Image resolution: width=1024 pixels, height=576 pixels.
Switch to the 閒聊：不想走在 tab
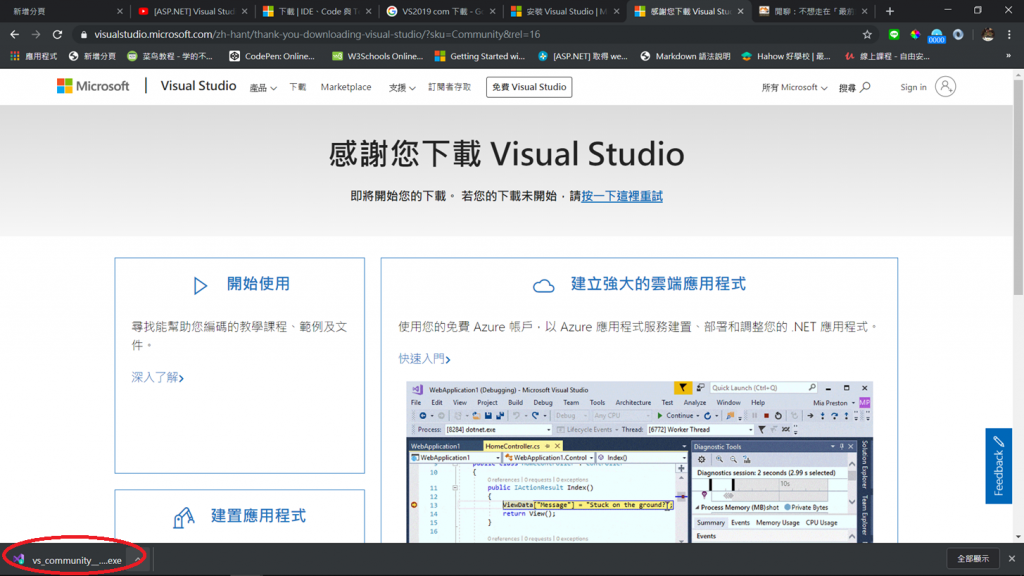[x=814, y=11]
